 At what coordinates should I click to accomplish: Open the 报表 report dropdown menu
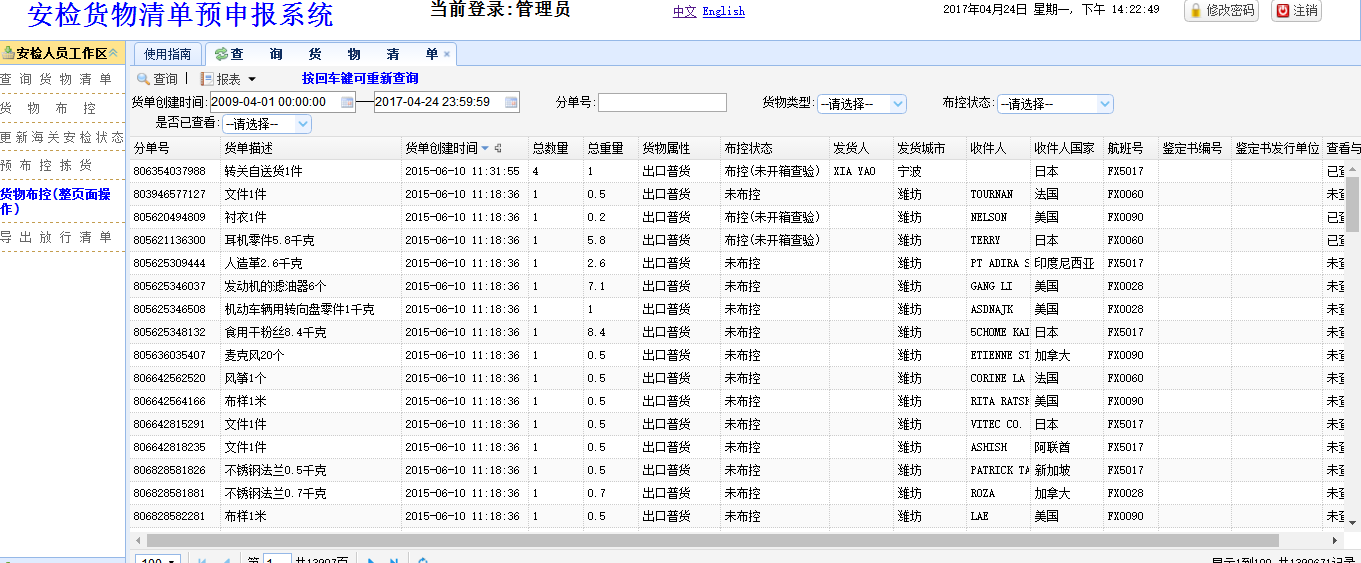tap(229, 79)
